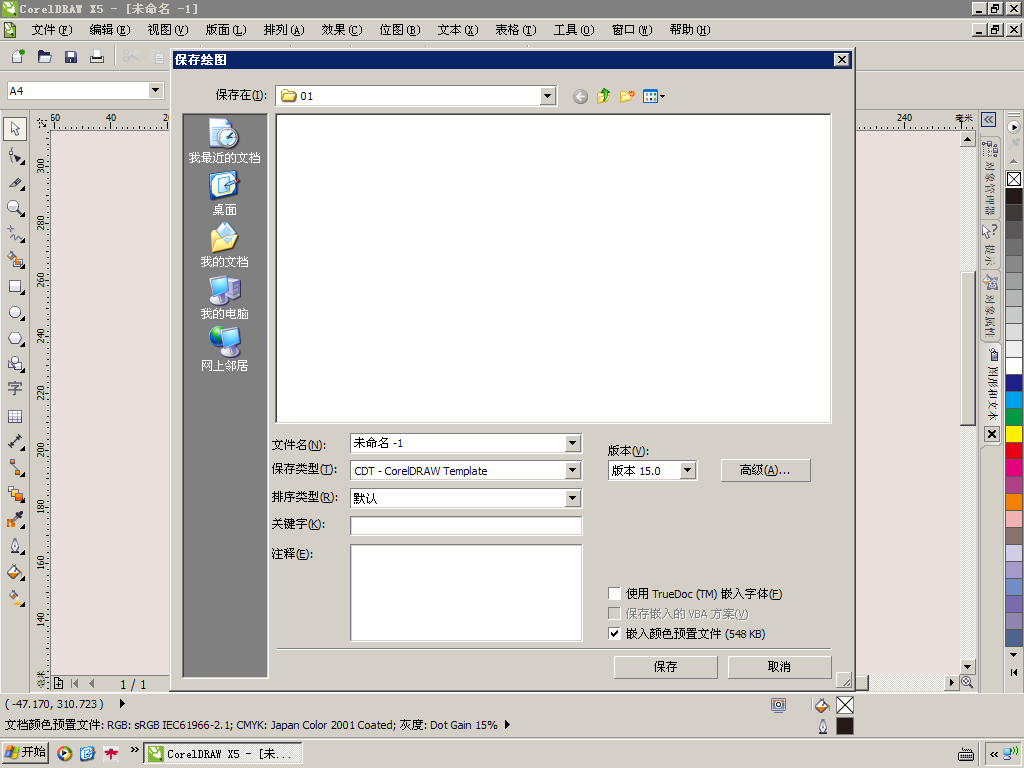The image size is (1024, 768).
Task: Select the Blend interactive tool
Action: [x=15, y=494]
